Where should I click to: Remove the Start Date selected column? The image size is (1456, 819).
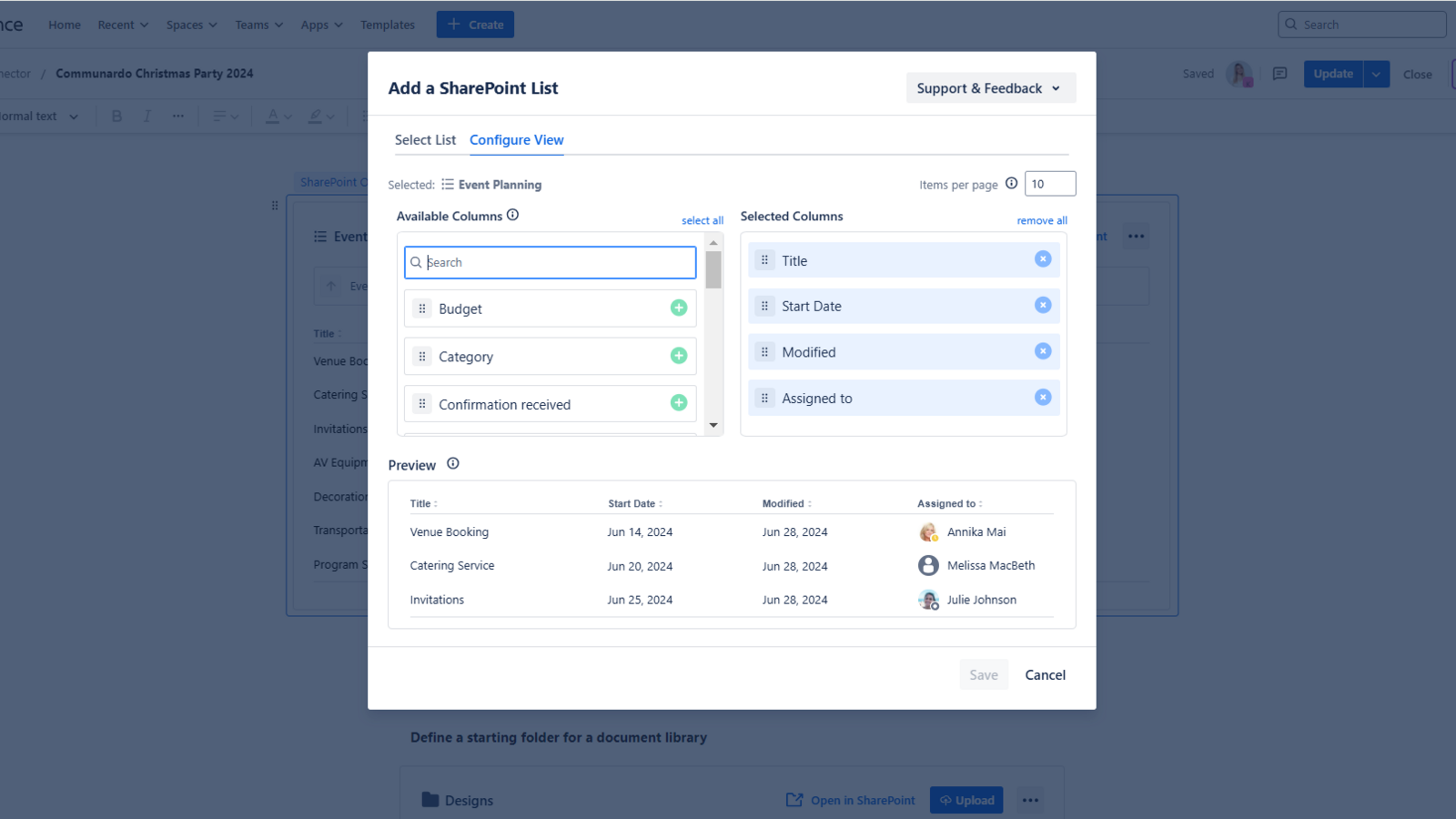(1043, 305)
